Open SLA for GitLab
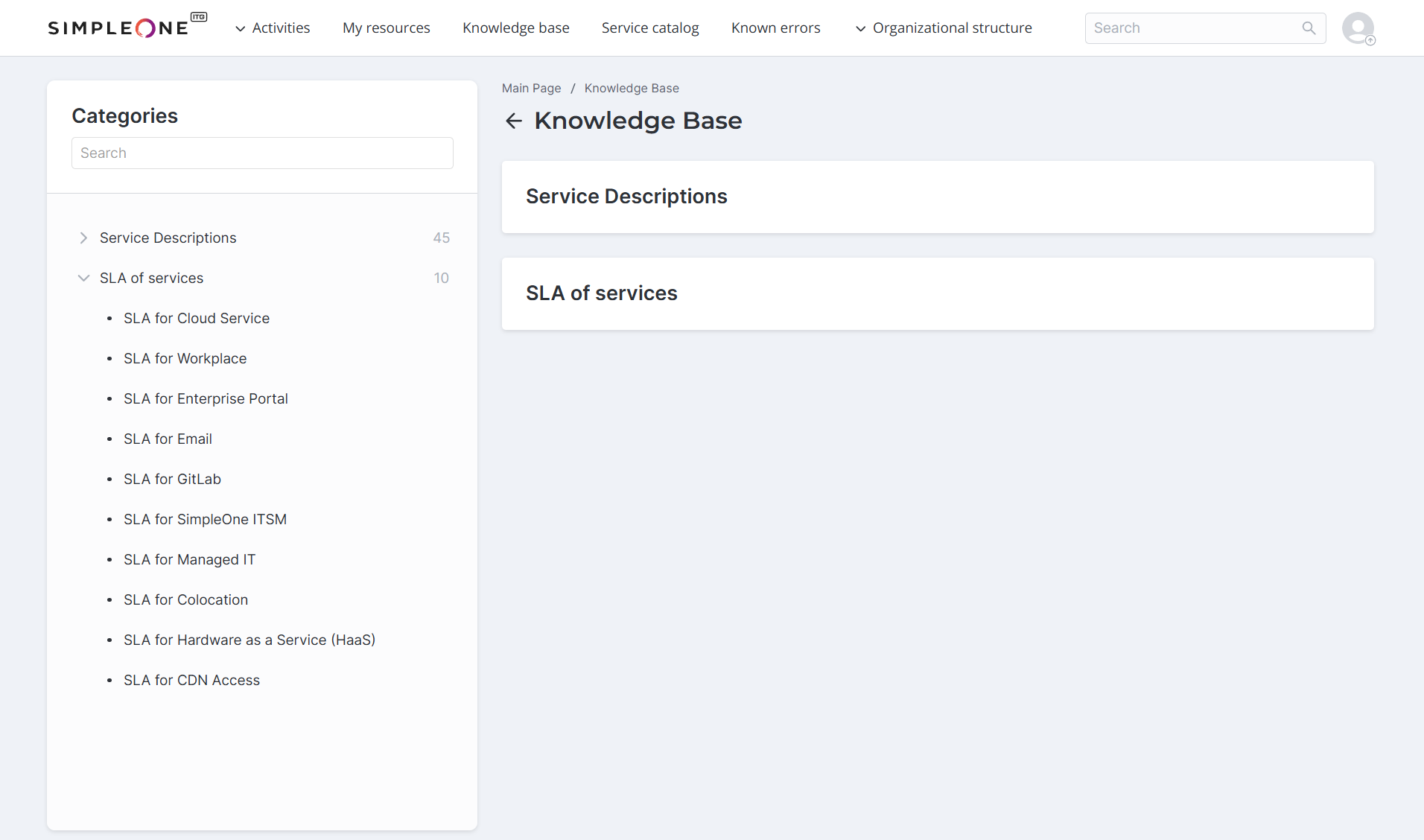The height and width of the screenshot is (840, 1424). click(173, 479)
